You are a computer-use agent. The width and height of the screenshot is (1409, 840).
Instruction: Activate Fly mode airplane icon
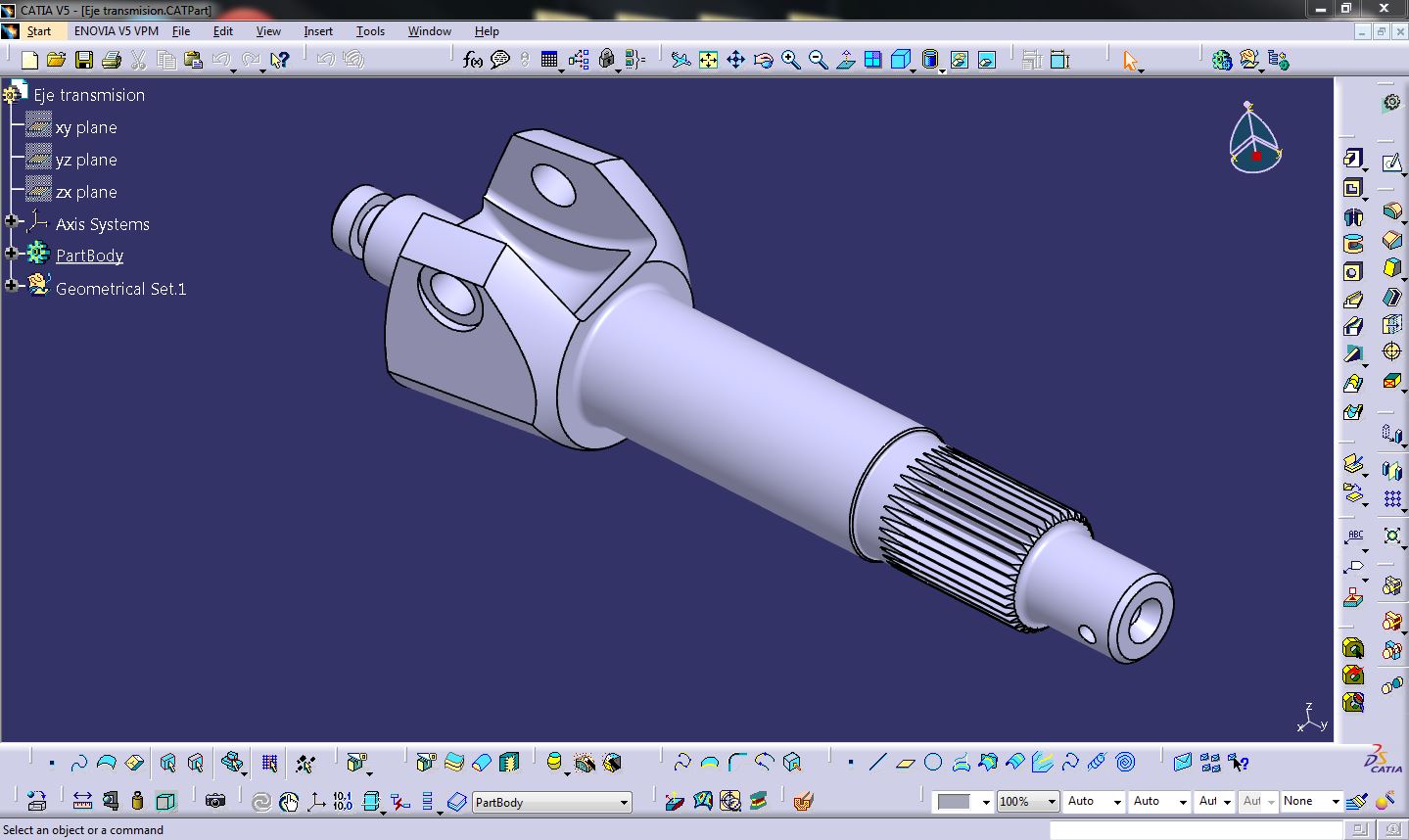coord(681,61)
